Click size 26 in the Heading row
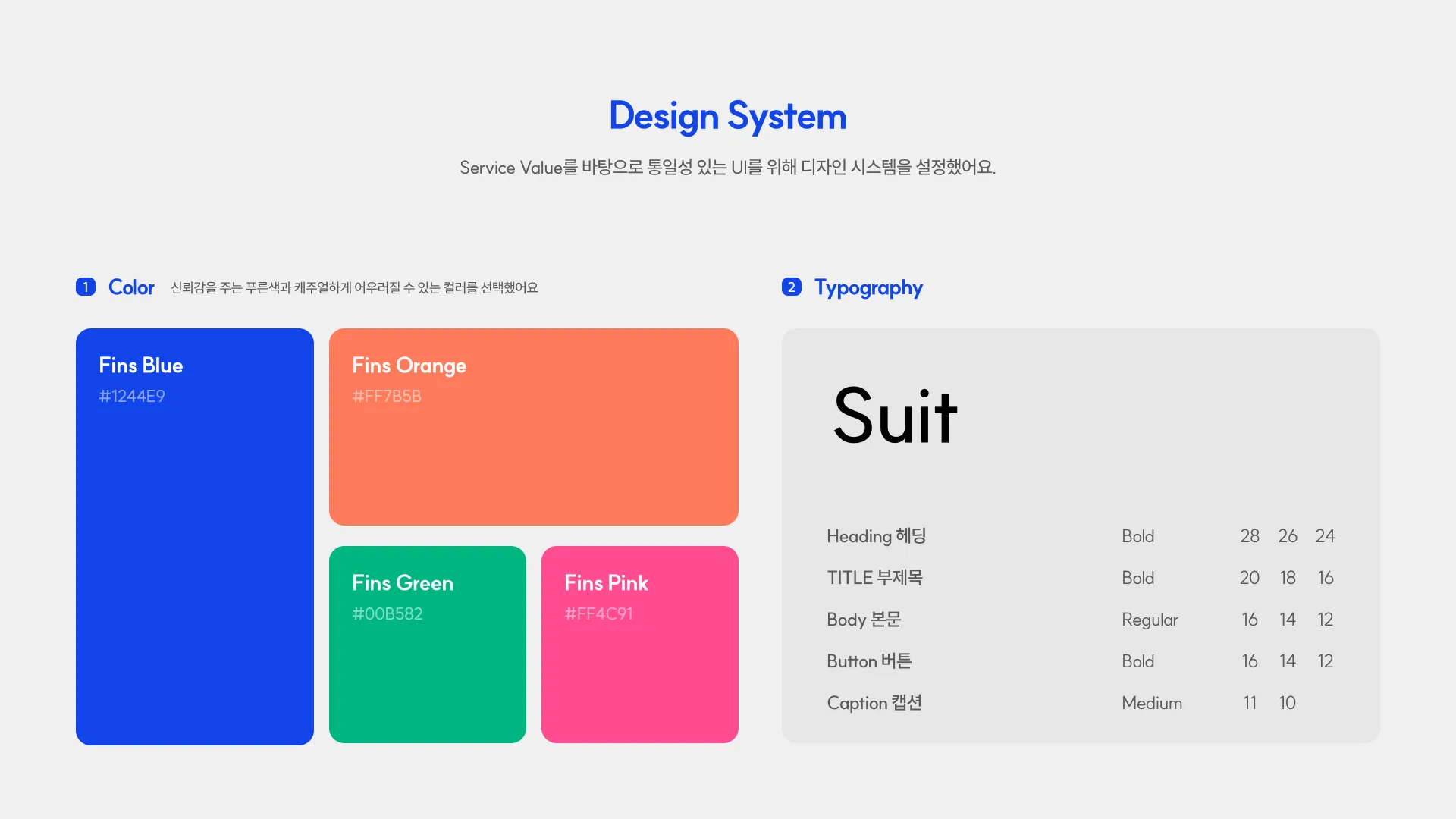Viewport: 1456px width, 819px height. pos(1288,536)
